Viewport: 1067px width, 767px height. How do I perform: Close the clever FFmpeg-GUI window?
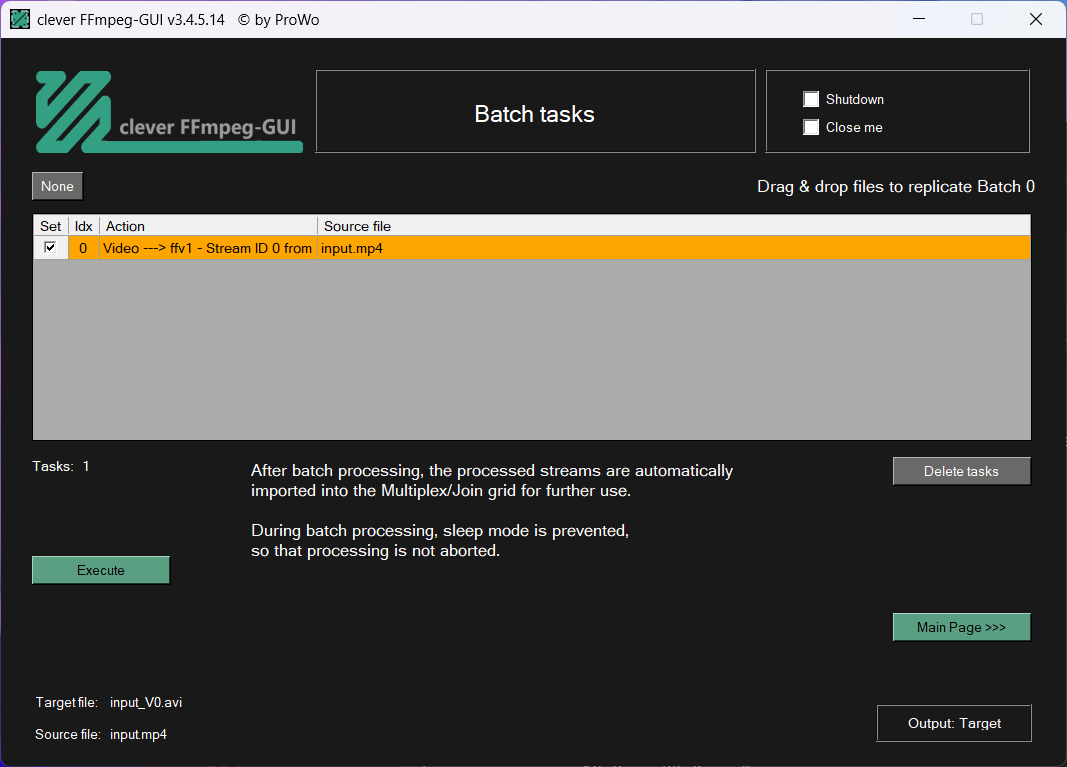(x=1036, y=19)
